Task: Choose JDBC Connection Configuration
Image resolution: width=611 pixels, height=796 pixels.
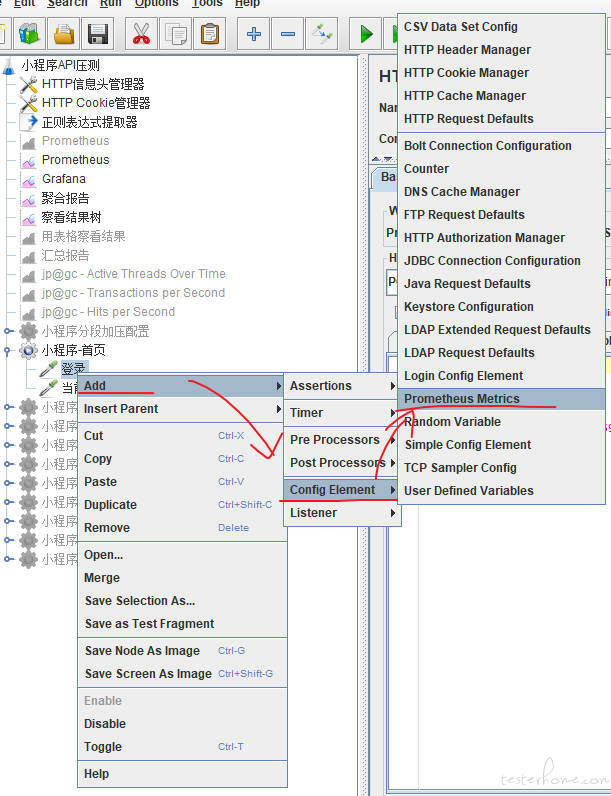Action: pos(501,261)
